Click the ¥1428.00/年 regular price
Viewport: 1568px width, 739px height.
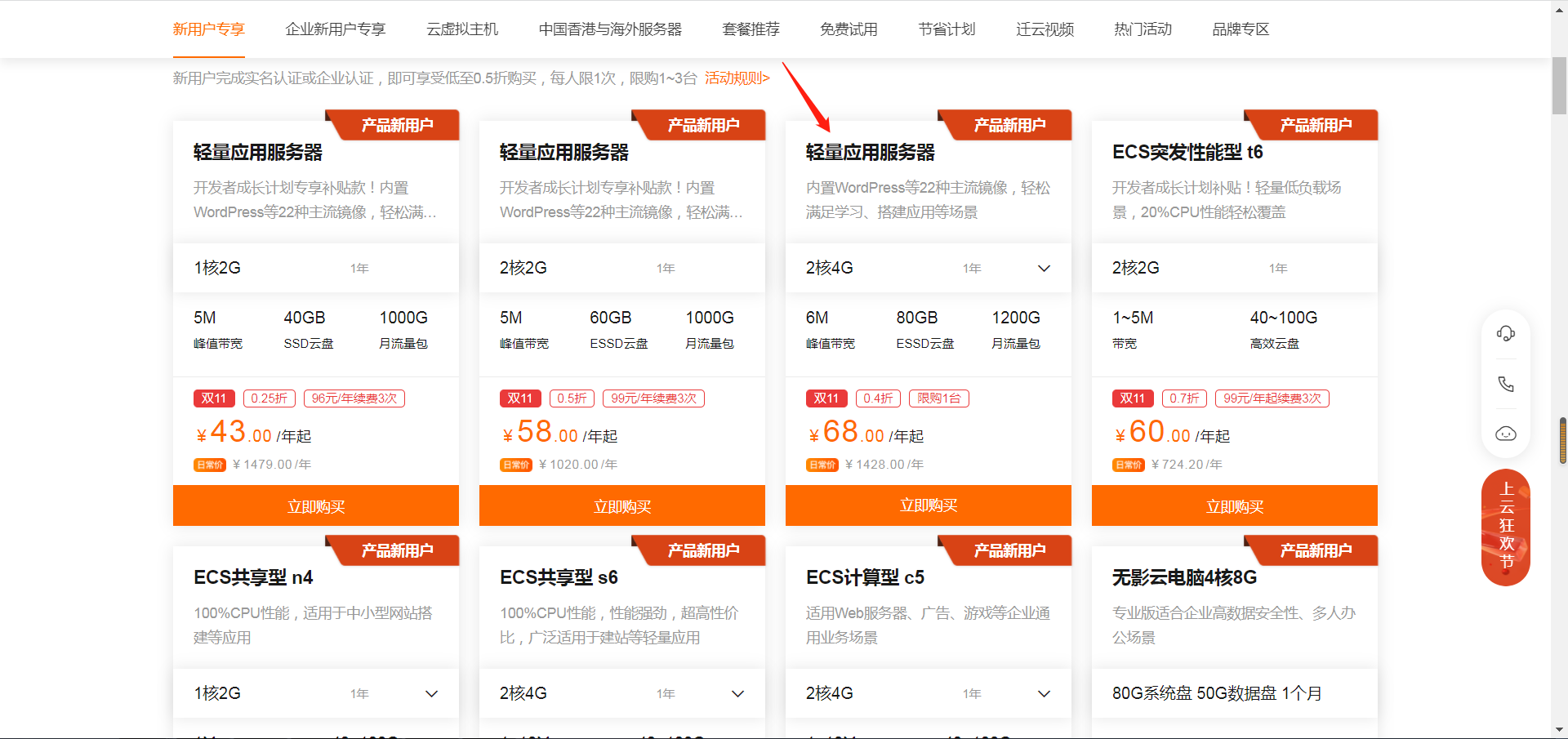[884, 465]
